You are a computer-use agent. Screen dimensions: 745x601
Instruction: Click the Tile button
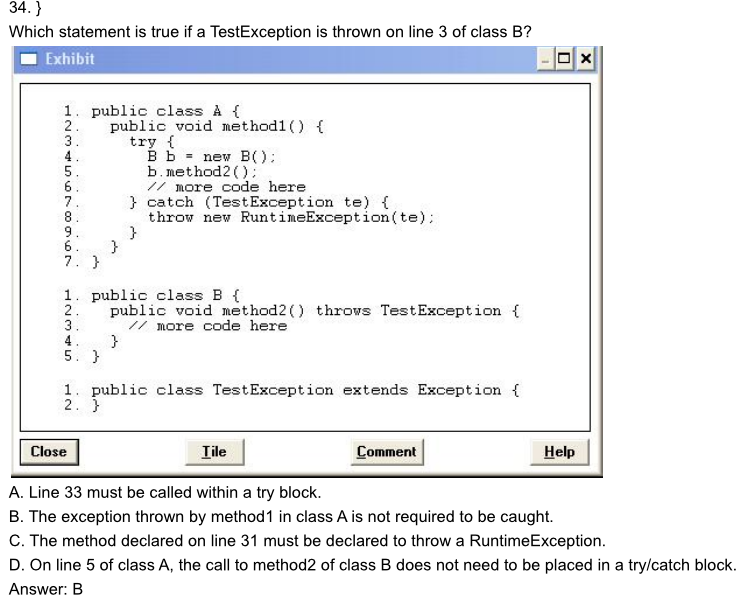pos(214,452)
